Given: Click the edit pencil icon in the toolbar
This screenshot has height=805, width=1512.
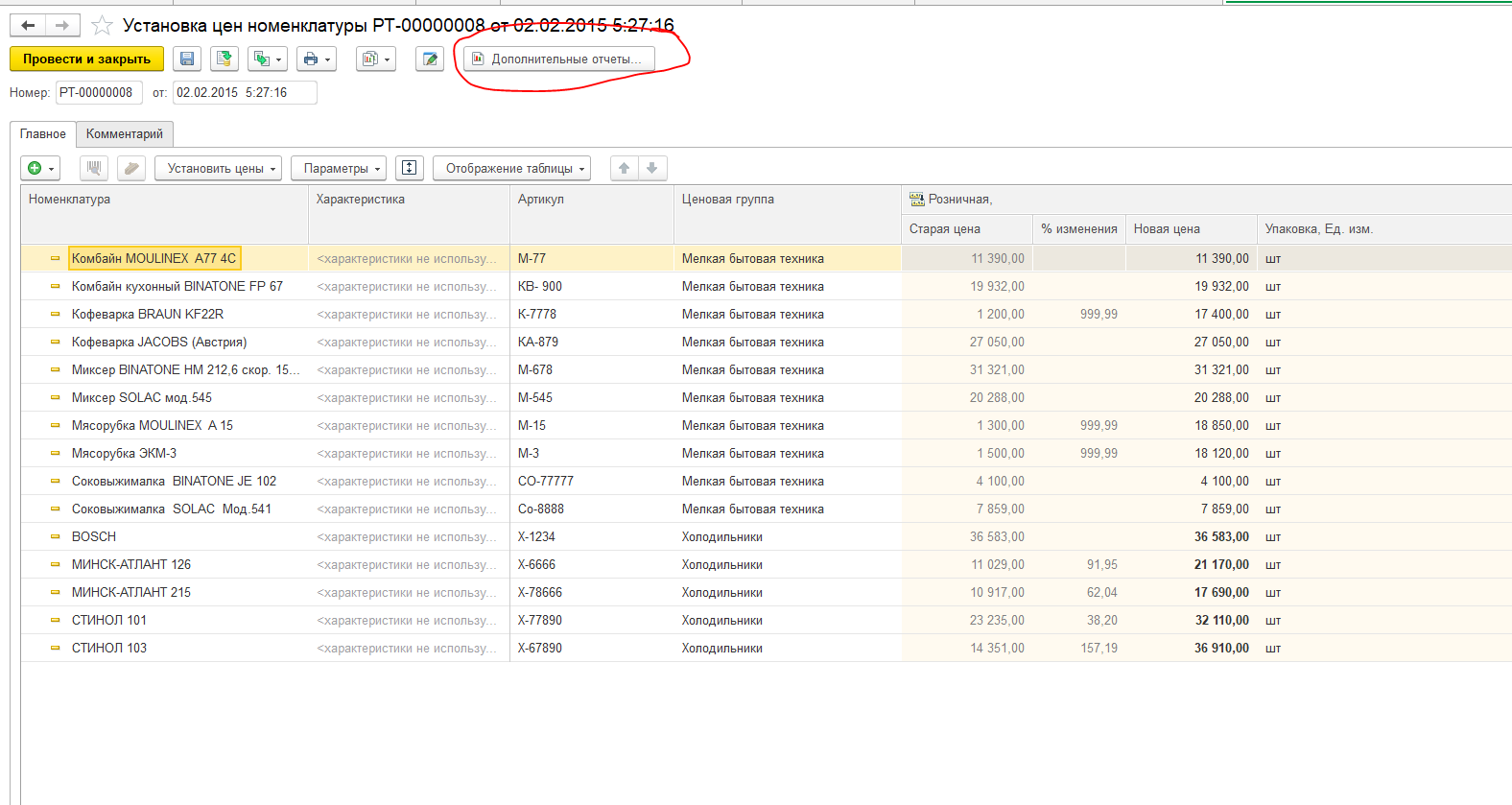Looking at the screenshot, I should tap(430, 59).
